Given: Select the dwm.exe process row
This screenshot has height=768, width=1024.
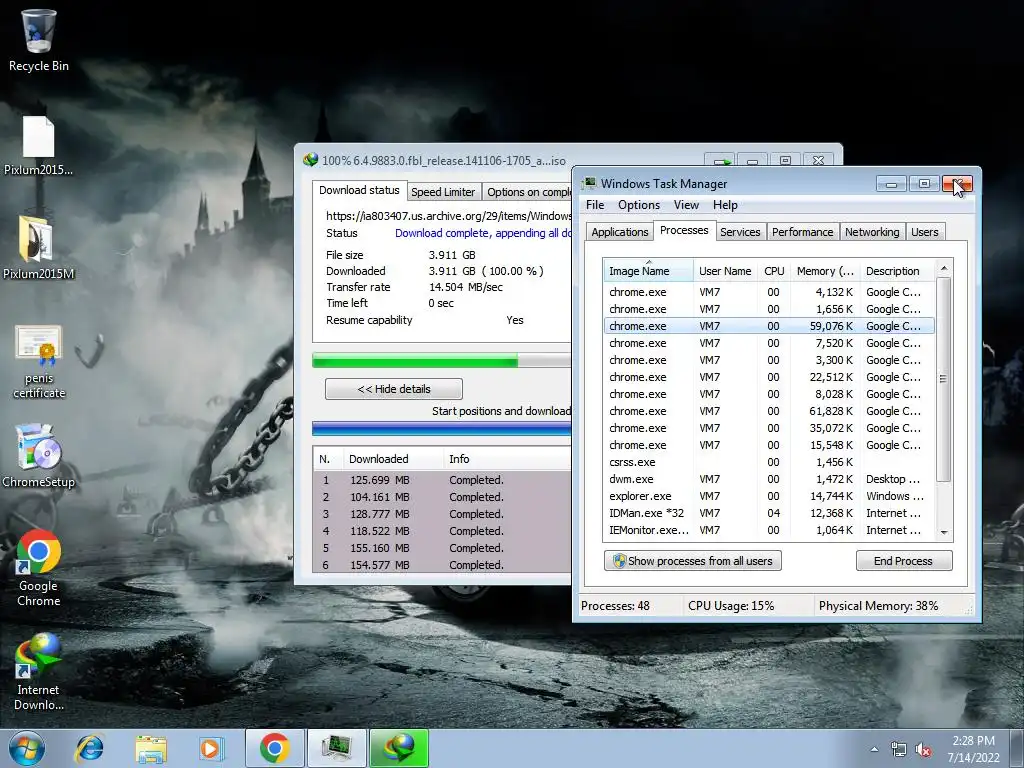Looking at the screenshot, I should (x=769, y=479).
